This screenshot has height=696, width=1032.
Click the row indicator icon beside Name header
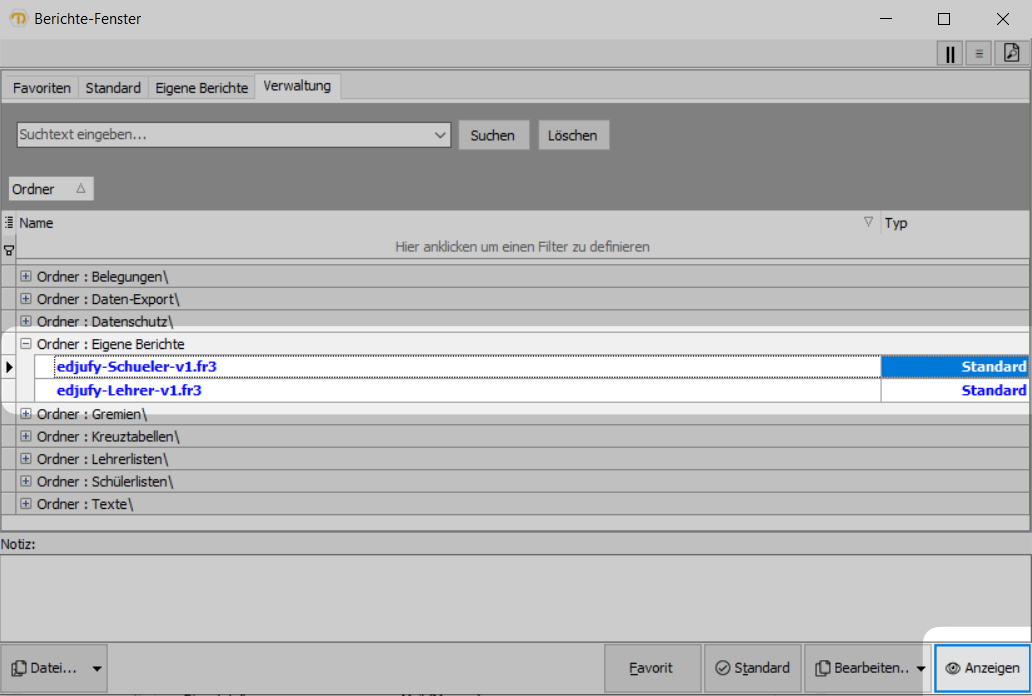click(x=9, y=222)
